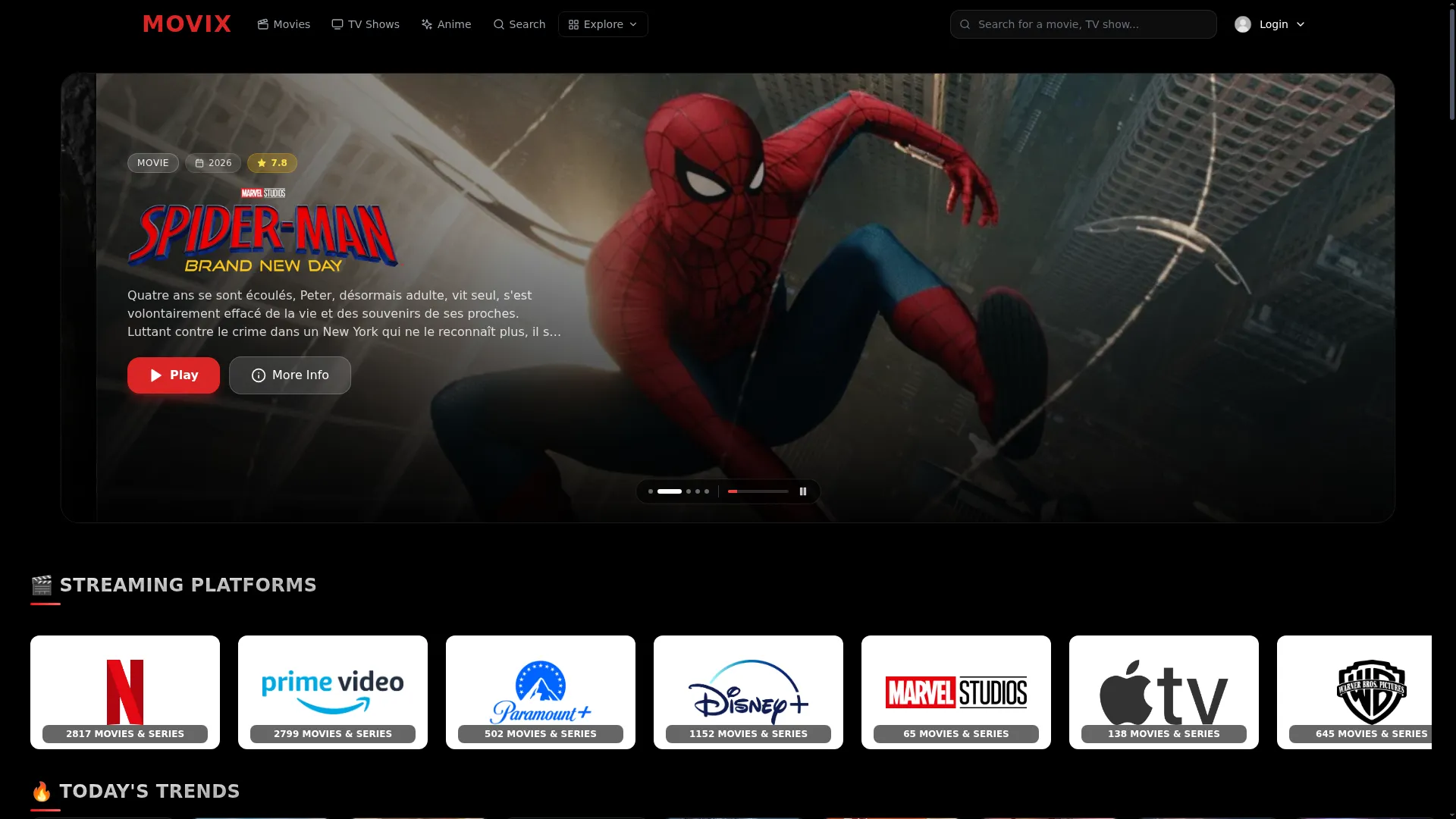Screen dimensions: 1456x819
Task: Click the MOVIX logo
Action: (187, 24)
